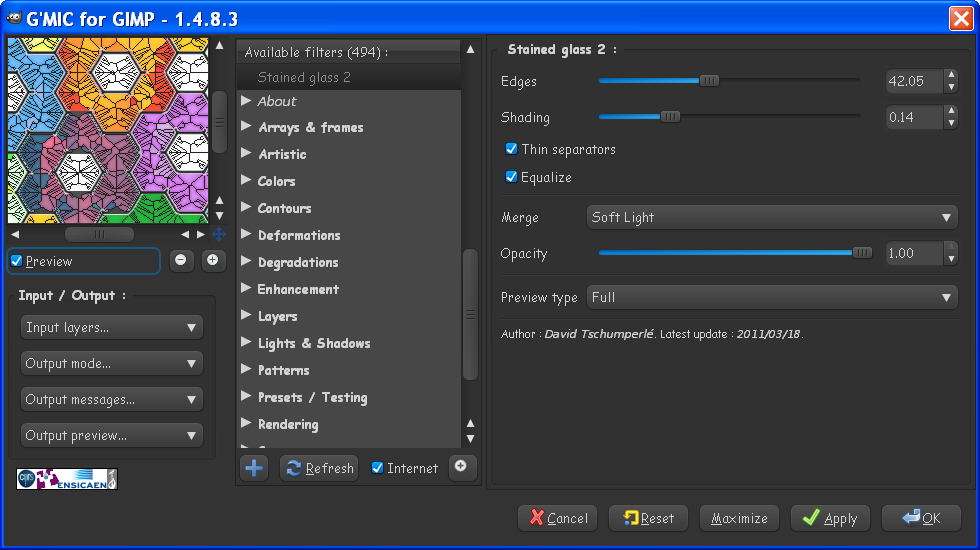
Task: Expand the Enhancement category
Action: click(246, 289)
